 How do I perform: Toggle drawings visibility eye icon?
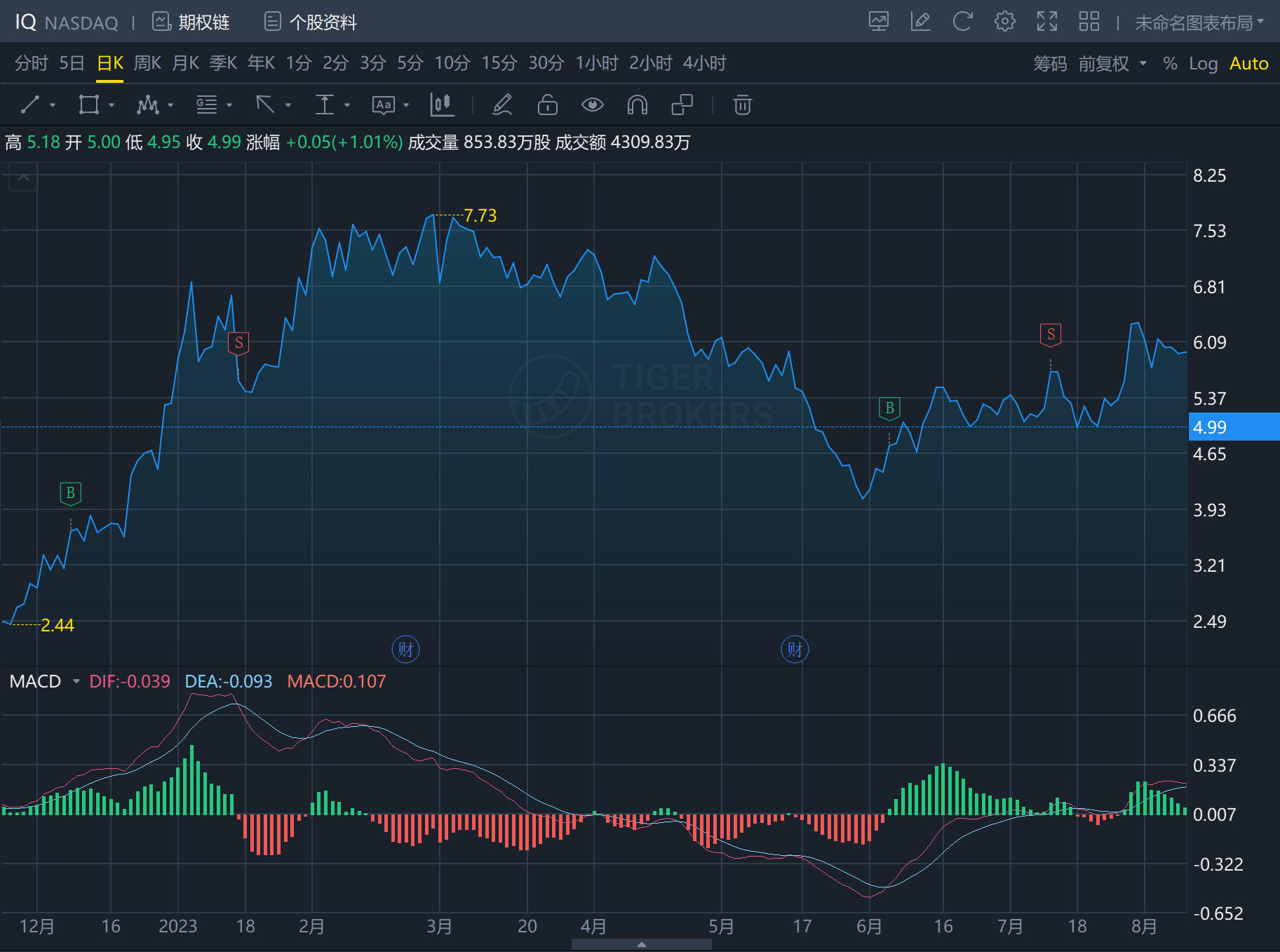(592, 105)
